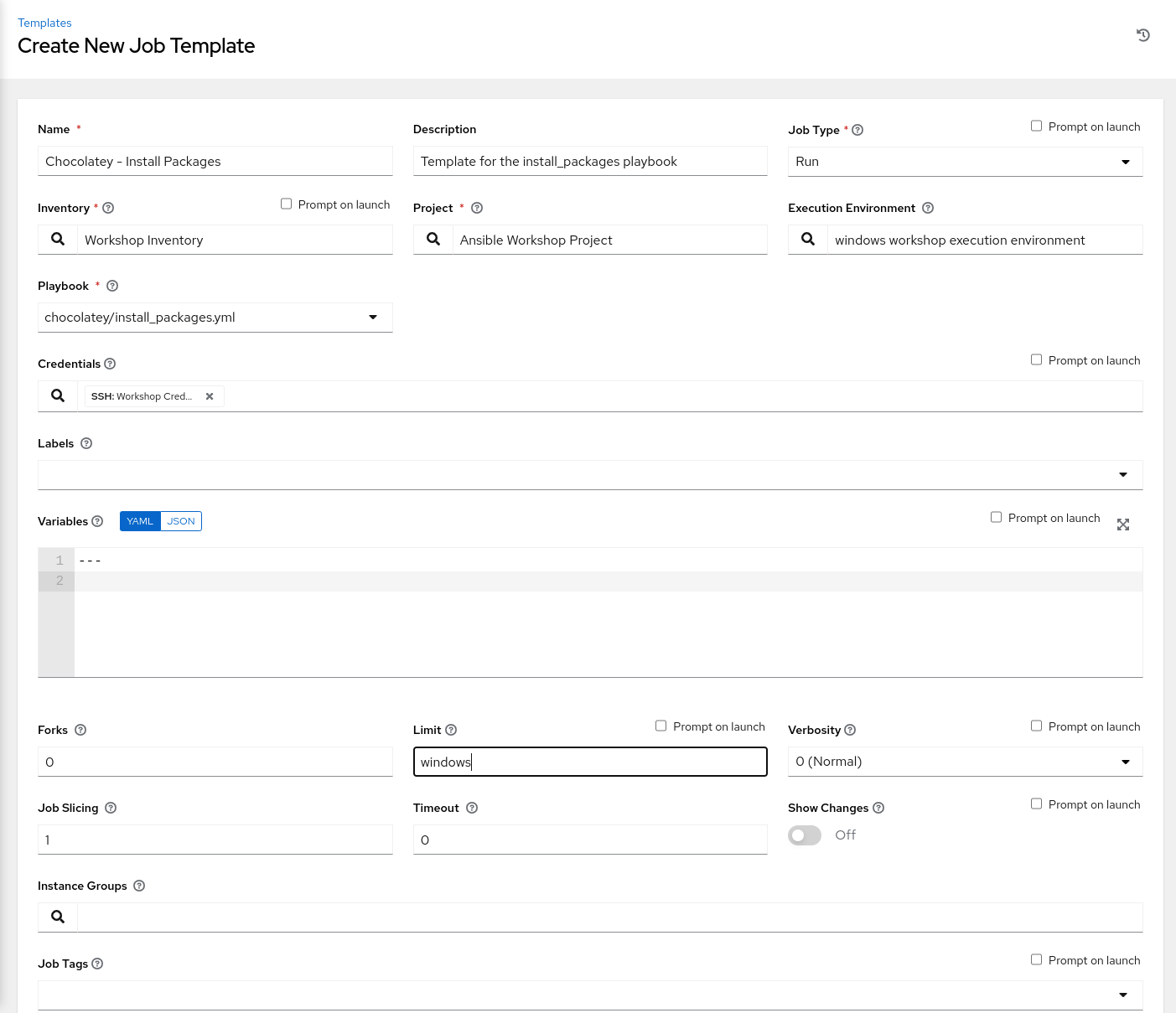The height and width of the screenshot is (1013, 1176).
Task: Enable Prompt on launch for Verbosity
Action: [x=1036, y=726]
